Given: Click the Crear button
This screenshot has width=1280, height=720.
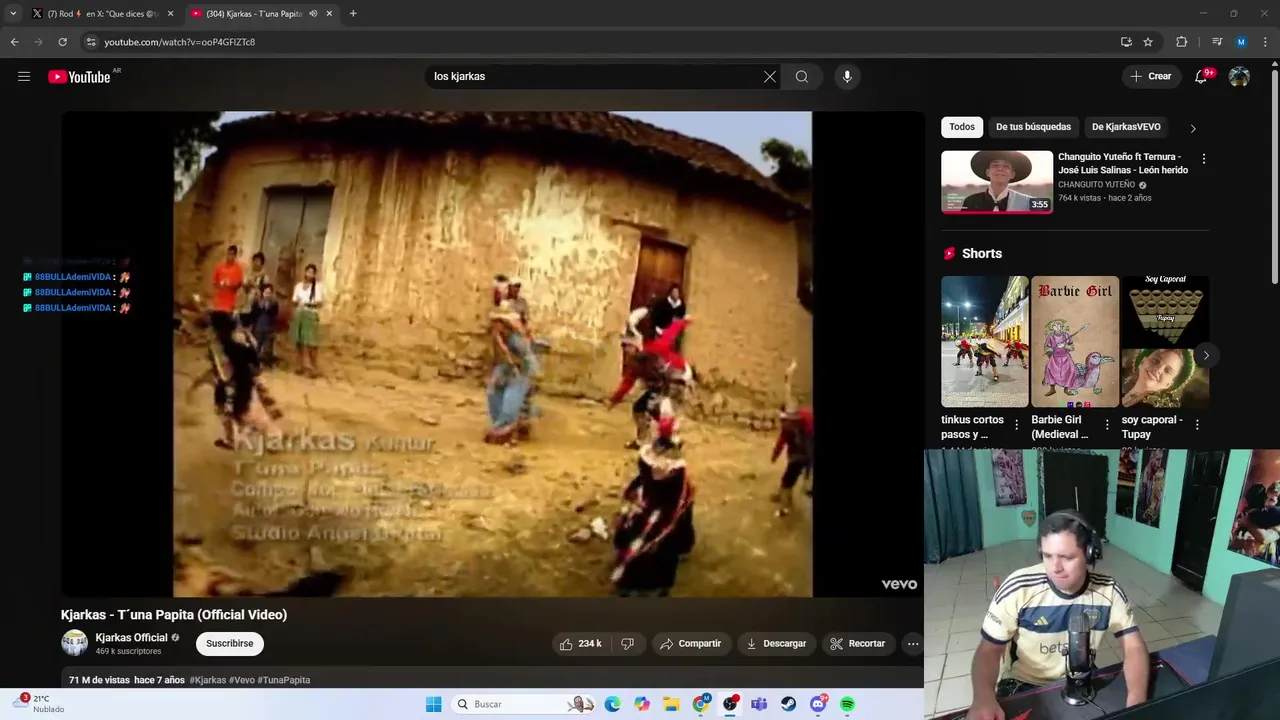Looking at the screenshot, I should 1150,76.
